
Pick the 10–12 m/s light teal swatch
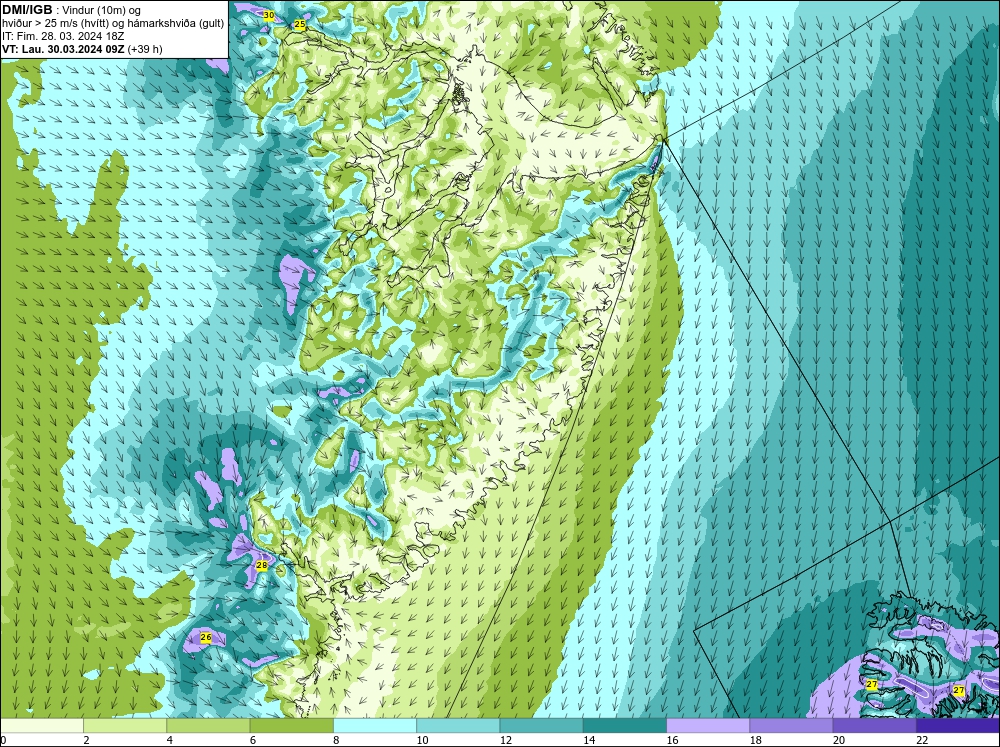[458, 725]
